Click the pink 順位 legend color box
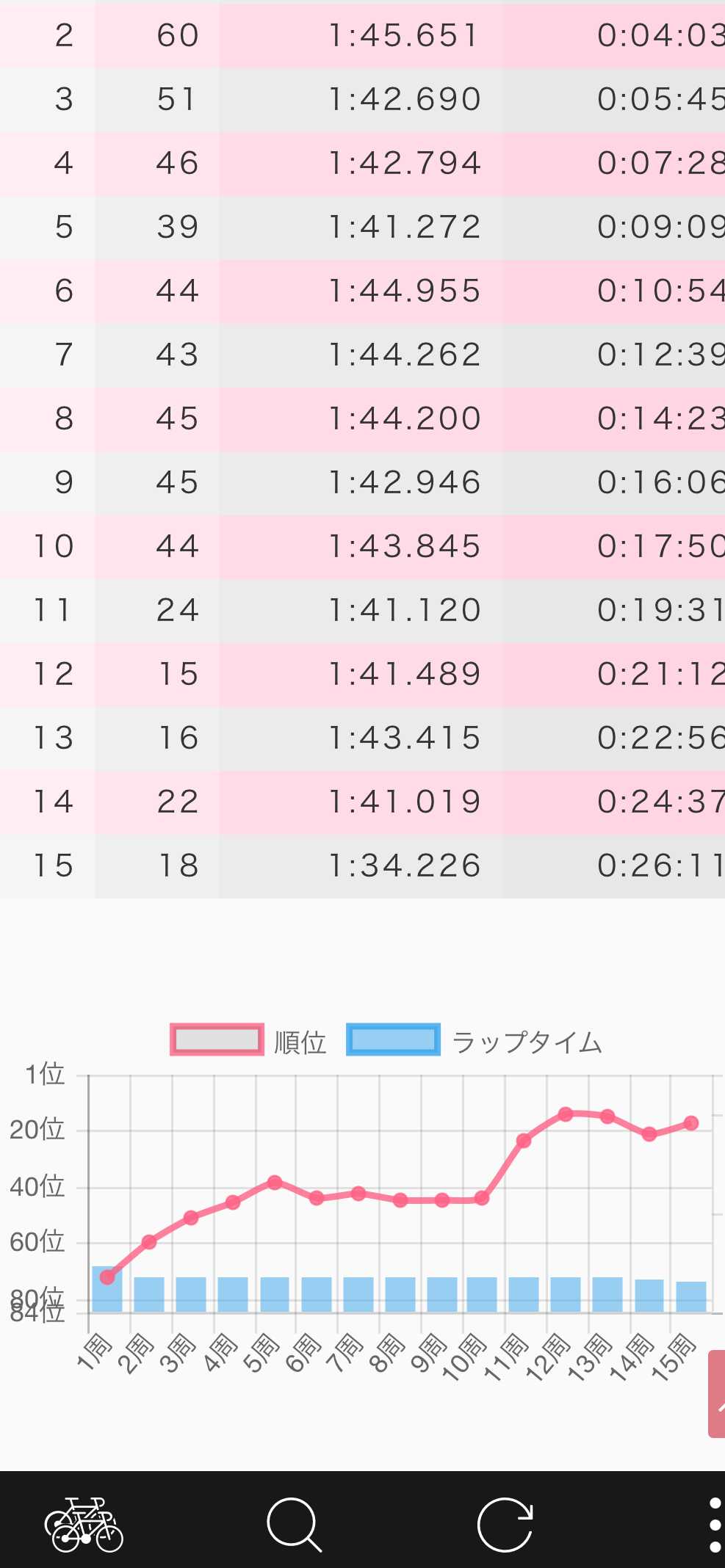The image size is (725, 1568). tap(217, 1039)
